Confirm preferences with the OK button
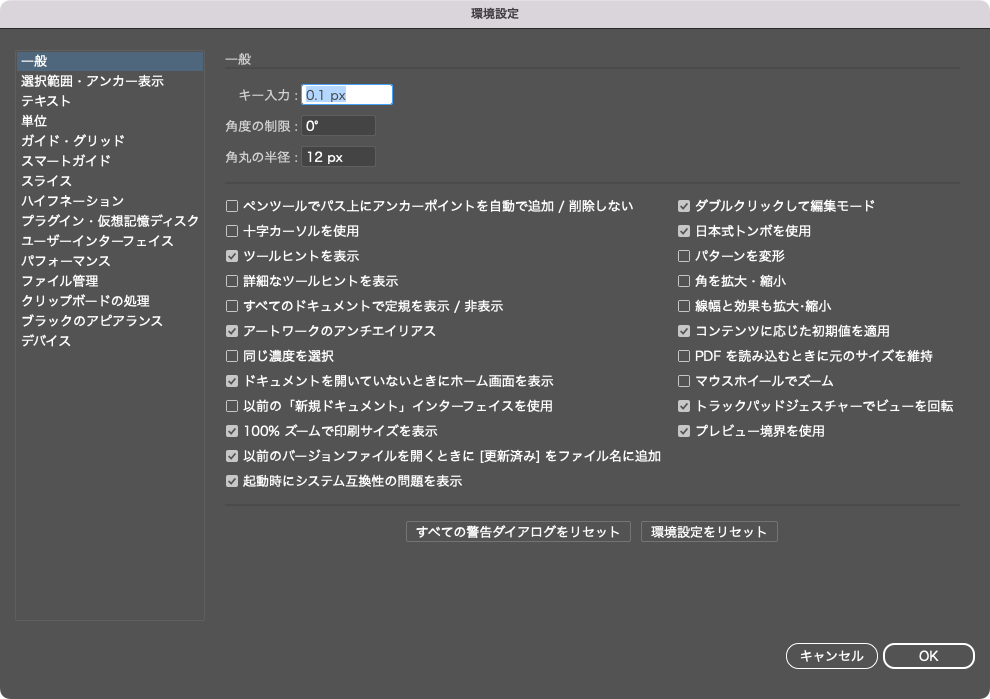 (x=928, y=656)
